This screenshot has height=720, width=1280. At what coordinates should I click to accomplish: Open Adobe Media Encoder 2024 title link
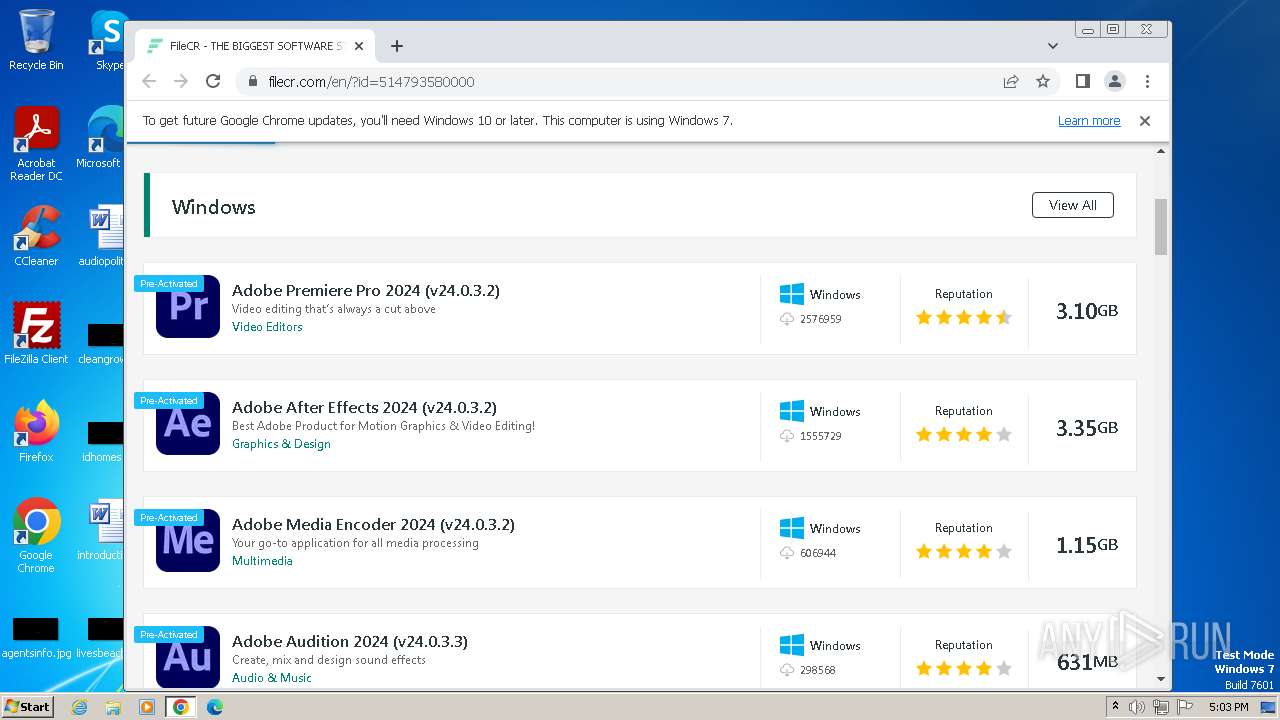point(373,524)
